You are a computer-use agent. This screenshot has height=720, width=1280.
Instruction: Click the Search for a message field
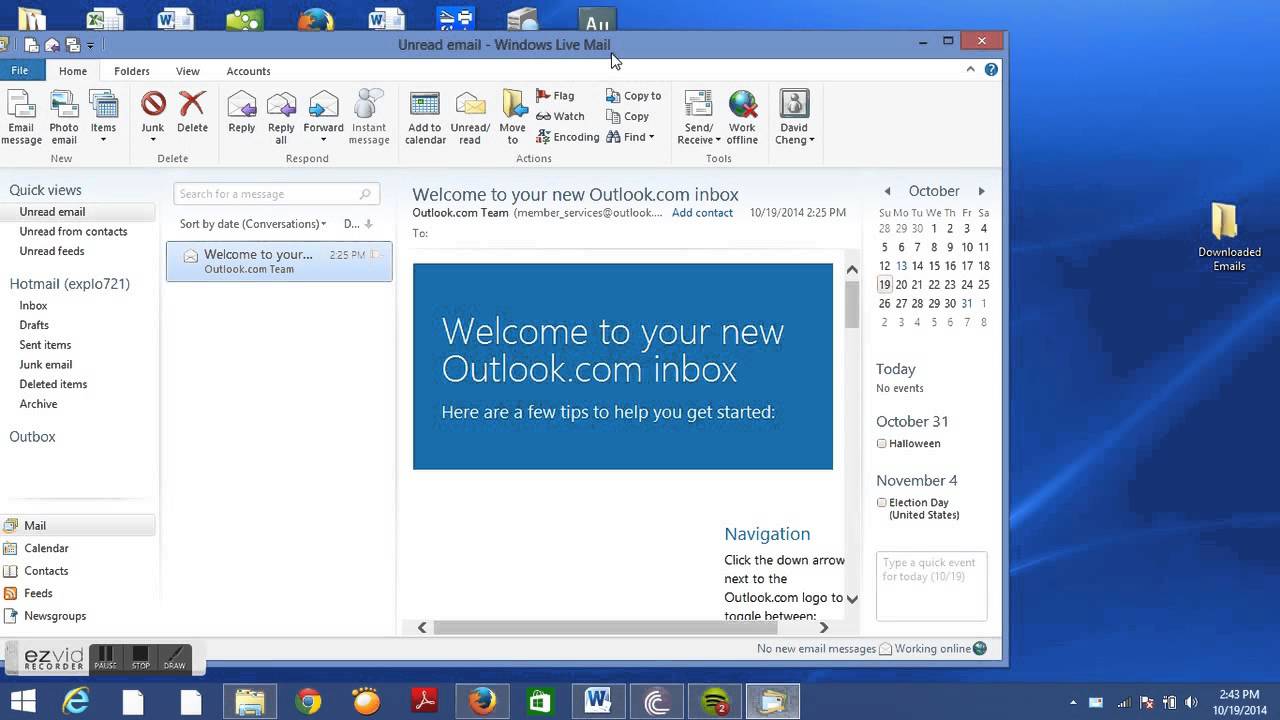[x=276, y=194]
